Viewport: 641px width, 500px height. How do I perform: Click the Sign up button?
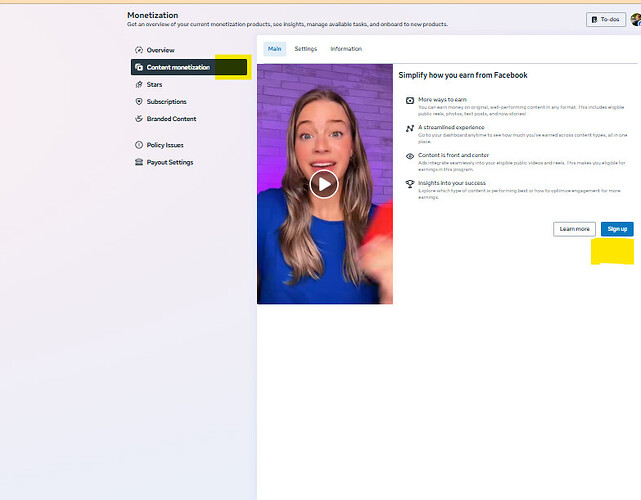(x=617, y=229)
